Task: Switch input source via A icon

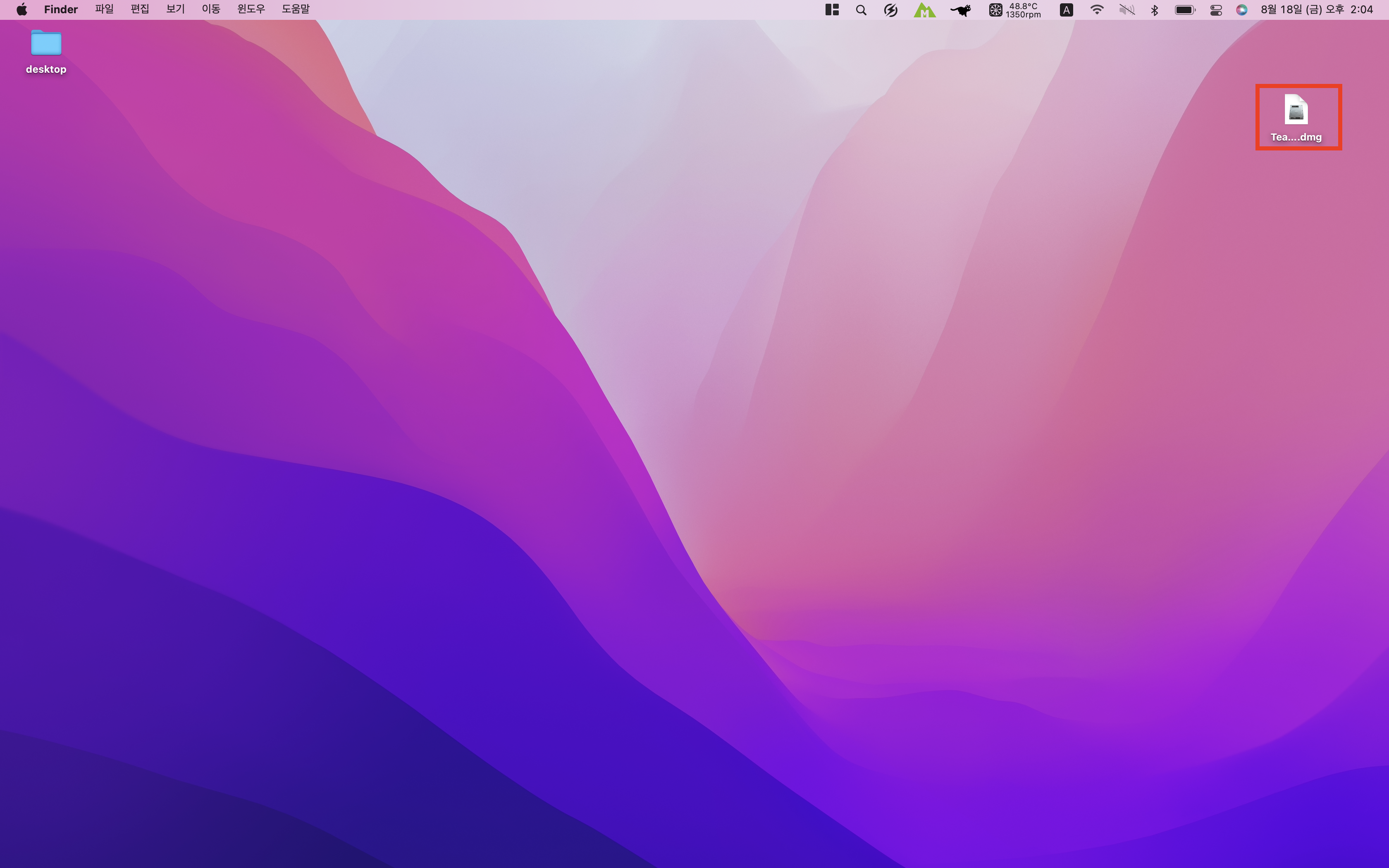Action: pos(1066,10)
